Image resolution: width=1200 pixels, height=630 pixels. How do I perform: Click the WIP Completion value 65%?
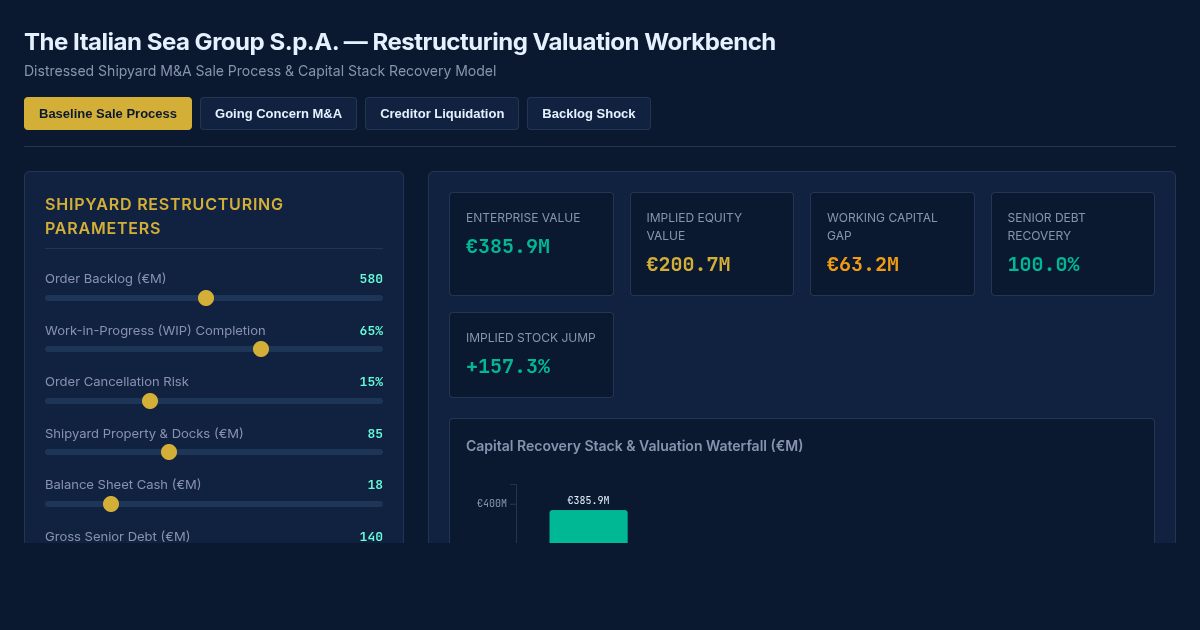pos(371,331)
